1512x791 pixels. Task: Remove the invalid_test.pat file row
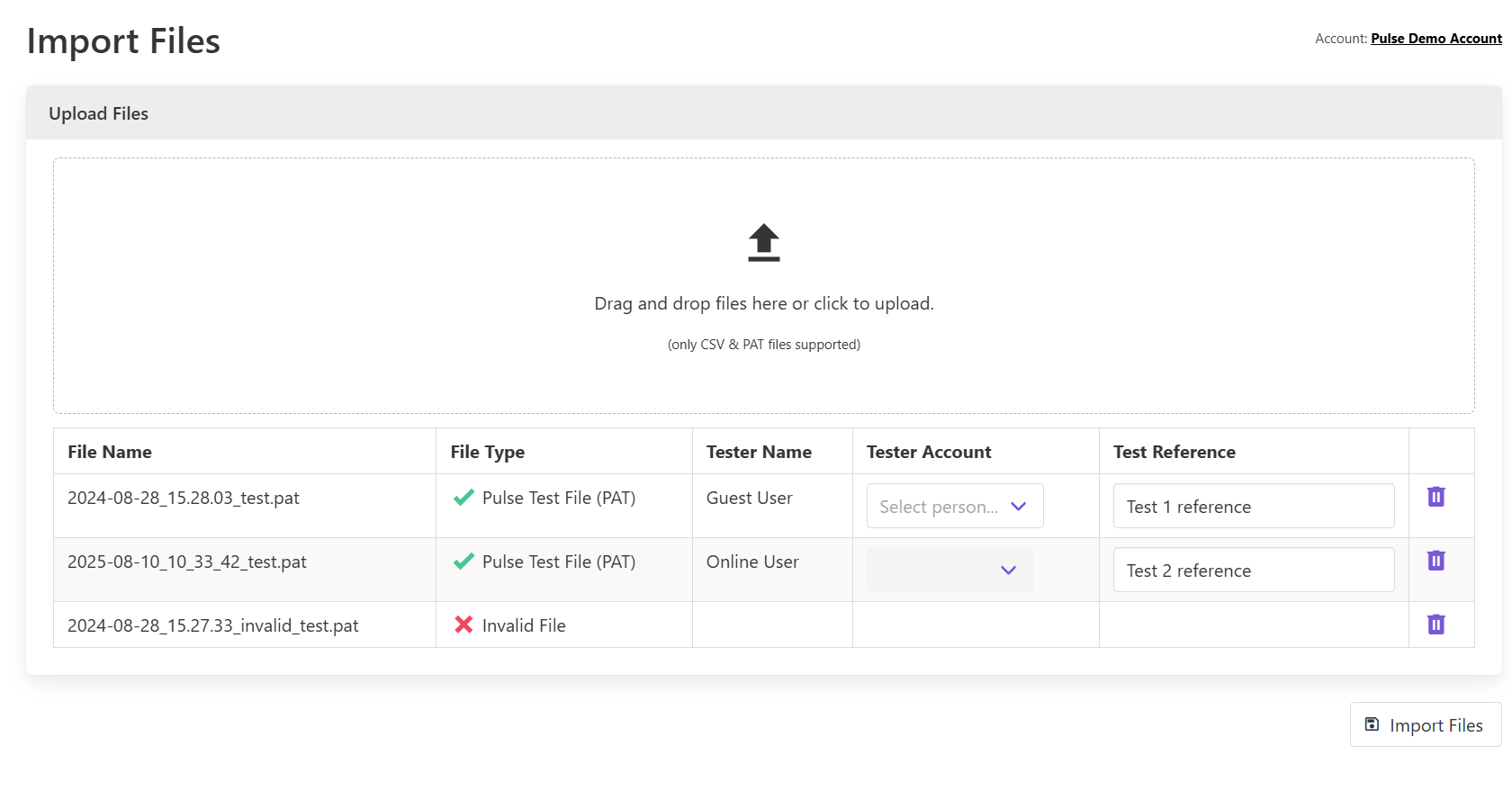[1435, 625]
